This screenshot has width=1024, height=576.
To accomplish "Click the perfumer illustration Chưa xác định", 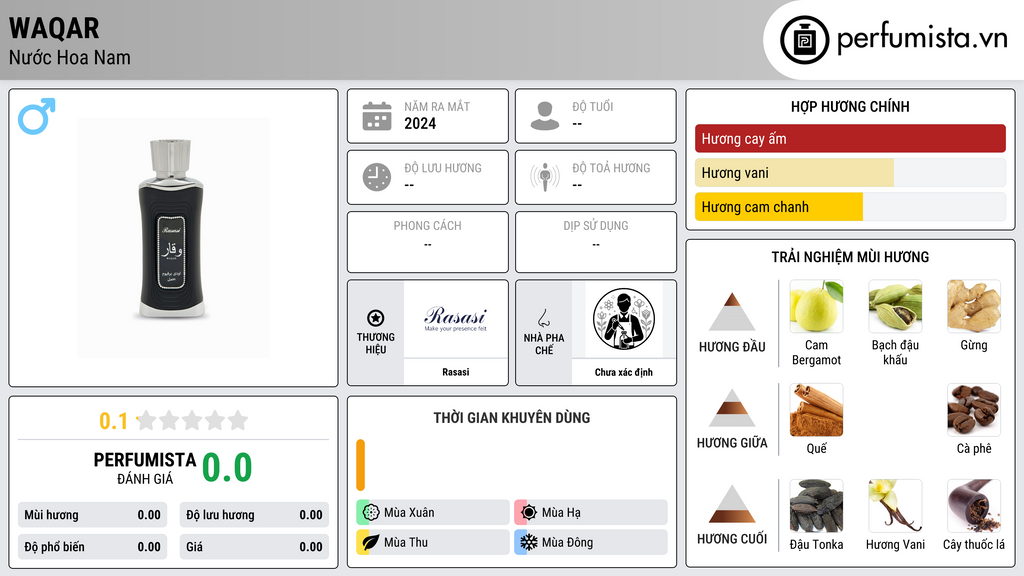I will coord(624,319).
